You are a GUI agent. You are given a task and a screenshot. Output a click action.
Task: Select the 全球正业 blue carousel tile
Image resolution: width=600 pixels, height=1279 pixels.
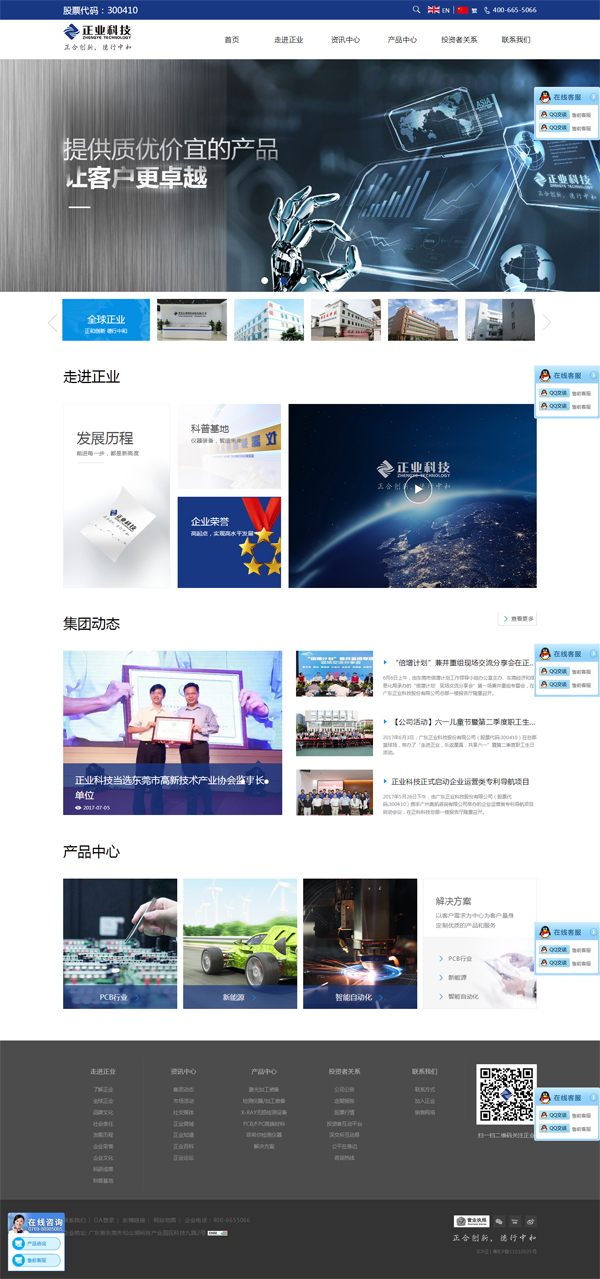(x=106, y=320)
